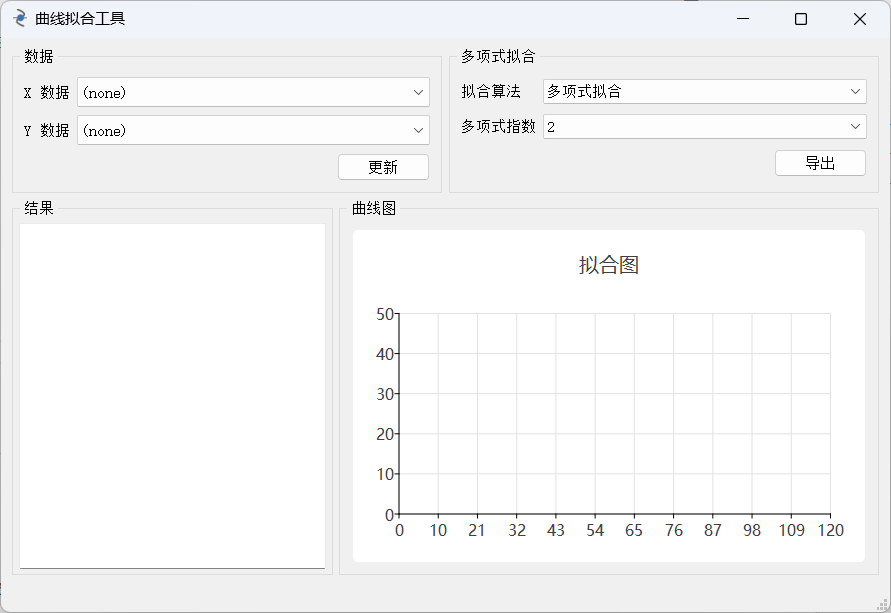Close the 曲线拟合工具 window
This screenshot has width=891, height=613.
coord(859,19)
